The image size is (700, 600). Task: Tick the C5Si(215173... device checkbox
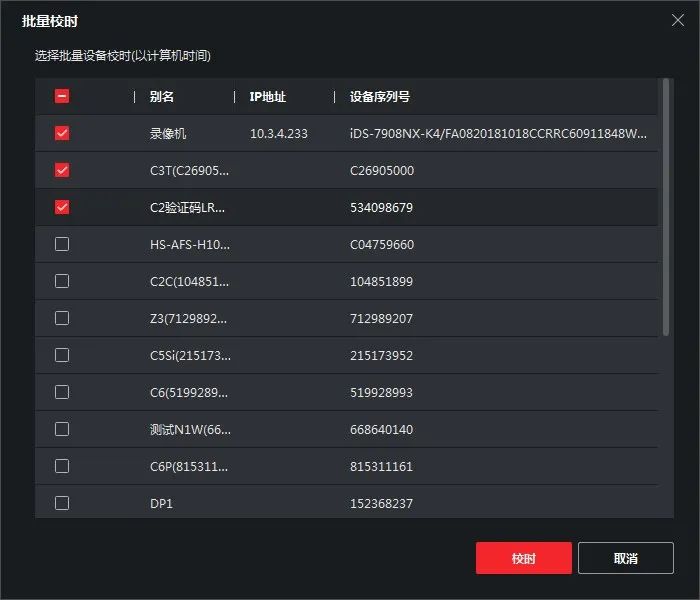pyautogui.click(x=62, y=355)
